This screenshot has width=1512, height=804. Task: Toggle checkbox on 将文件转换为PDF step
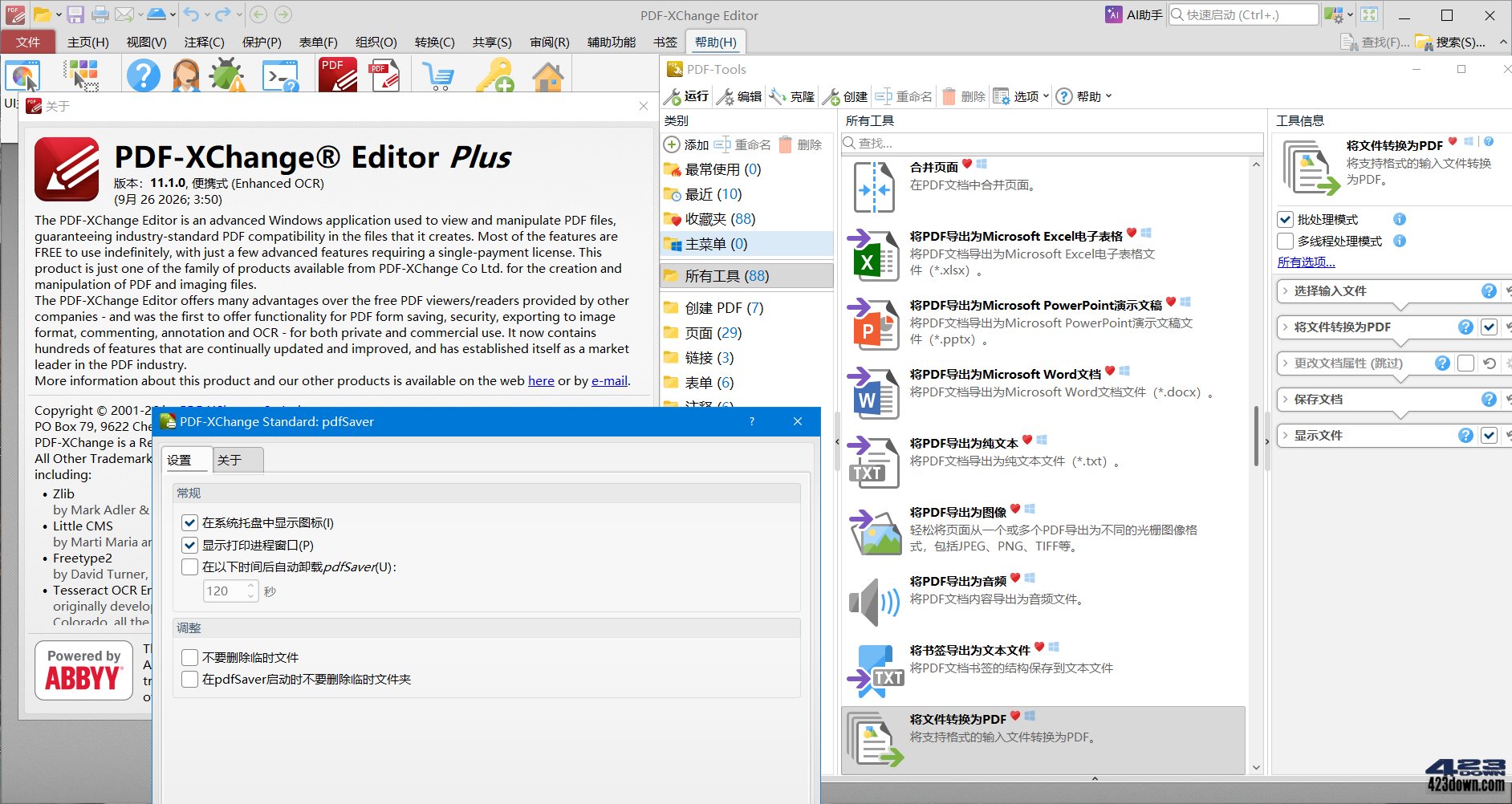point(1490,327)
